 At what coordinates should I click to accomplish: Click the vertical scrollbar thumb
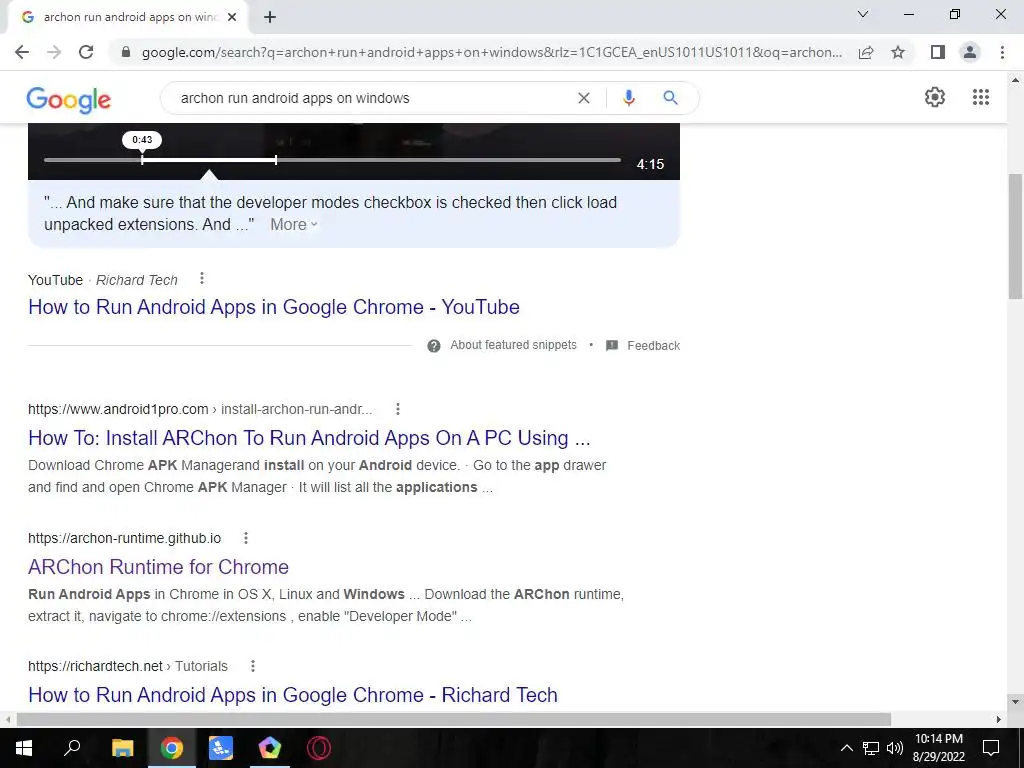1015,236
